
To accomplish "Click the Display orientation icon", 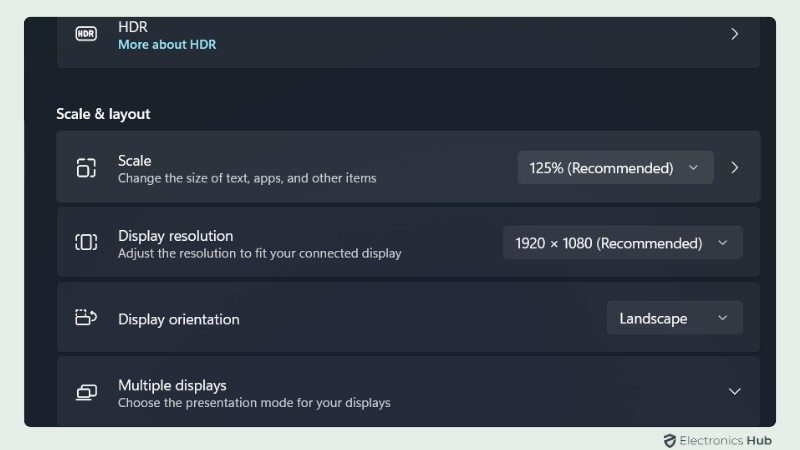I will point(86,318).
